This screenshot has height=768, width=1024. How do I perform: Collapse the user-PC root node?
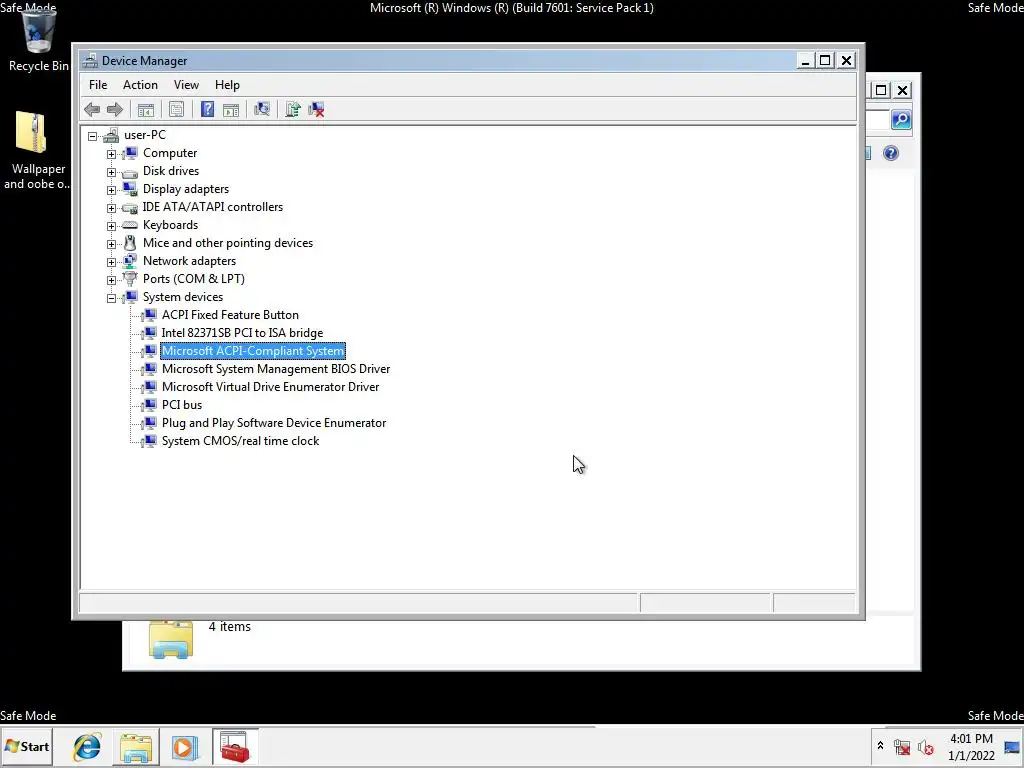(93, 136)
